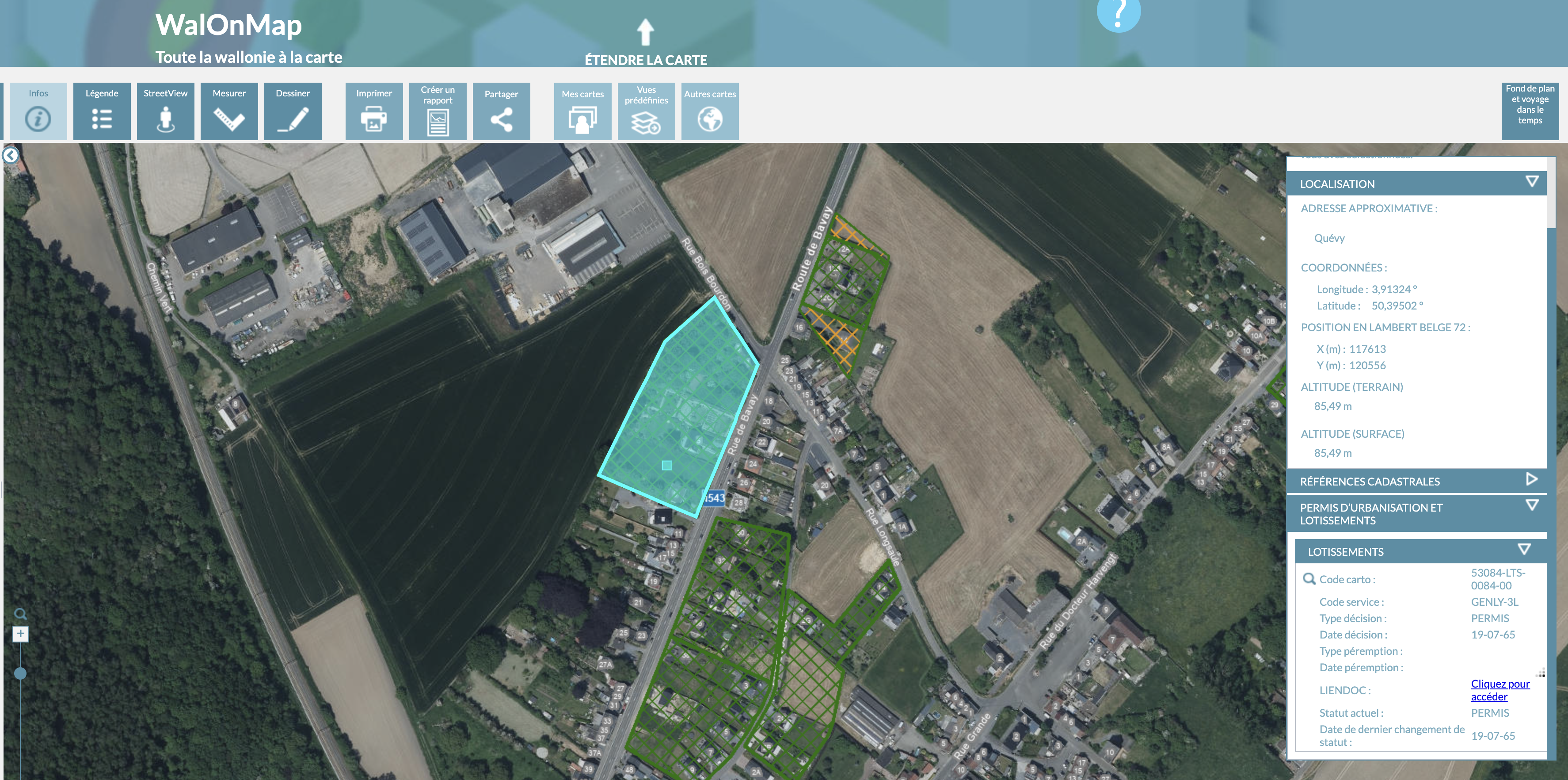This screenshot has height=780, width=1568.
Task: Open Fond de plan et voyage dans le temps
Action: (1530, 111)
